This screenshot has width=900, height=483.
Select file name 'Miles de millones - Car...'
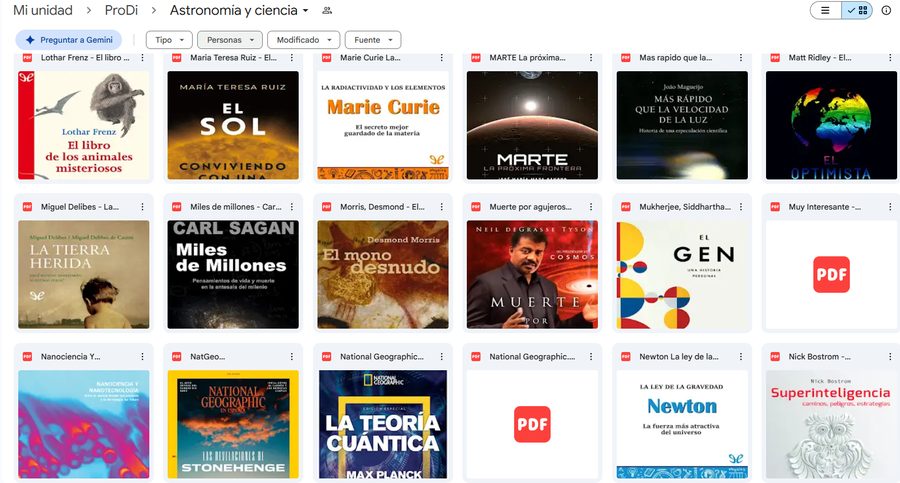pyautogui.click(x=236, y=207)
